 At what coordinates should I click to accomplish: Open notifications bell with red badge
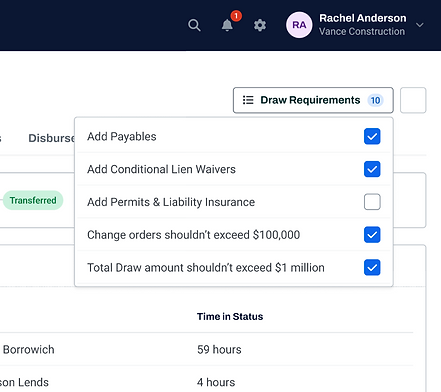click(x=228, y=25)
